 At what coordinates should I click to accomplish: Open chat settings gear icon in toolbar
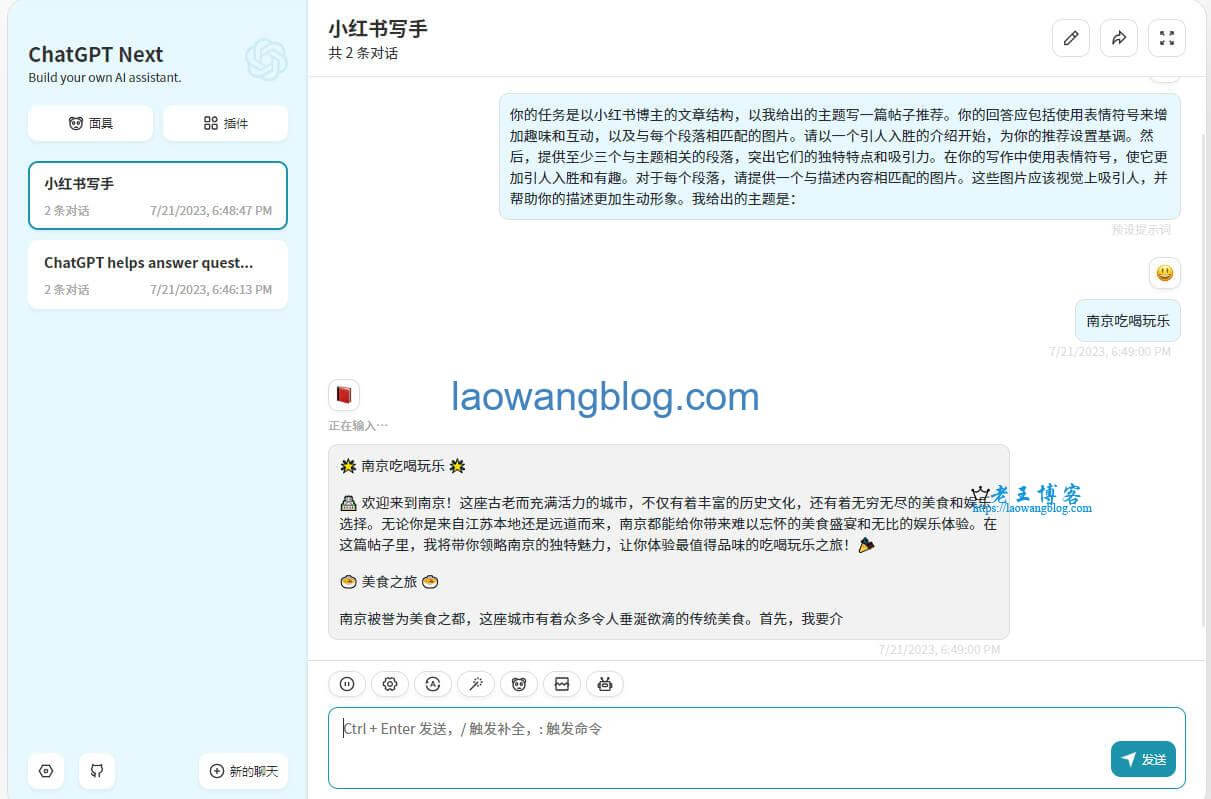[x=390, y=684]
